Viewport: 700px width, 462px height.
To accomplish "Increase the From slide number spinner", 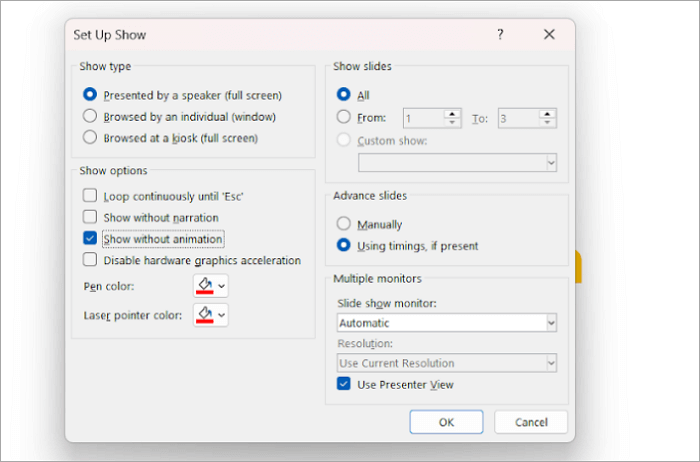I will [x=453, y=113].
